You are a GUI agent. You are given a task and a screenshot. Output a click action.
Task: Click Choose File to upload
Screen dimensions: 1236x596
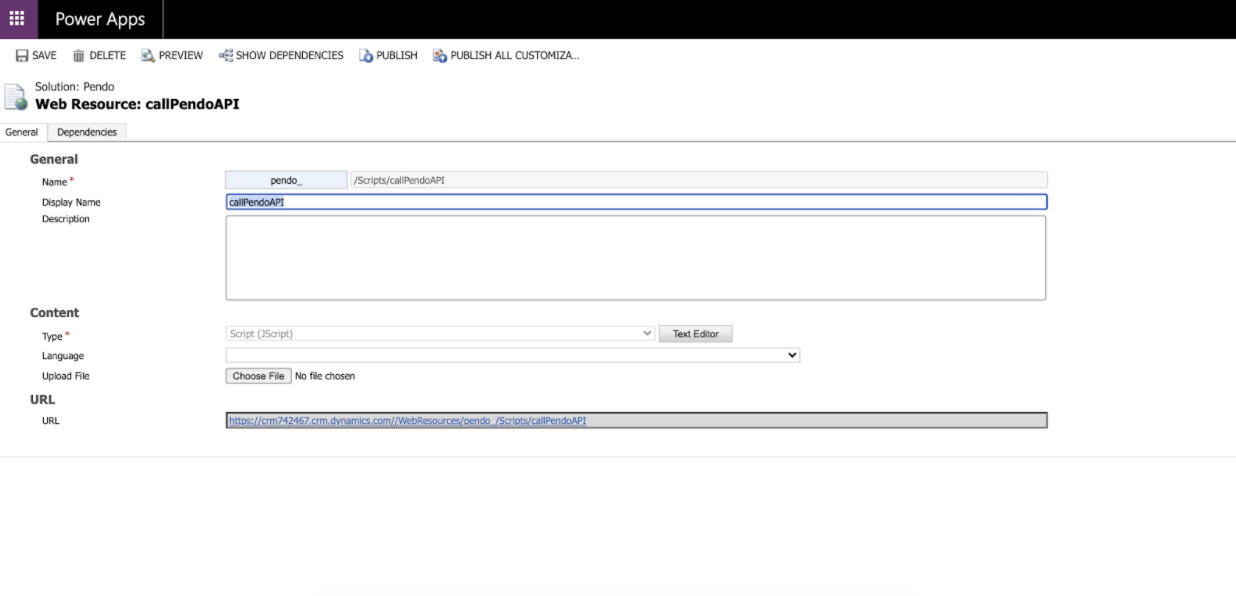[x=258, y=376]
